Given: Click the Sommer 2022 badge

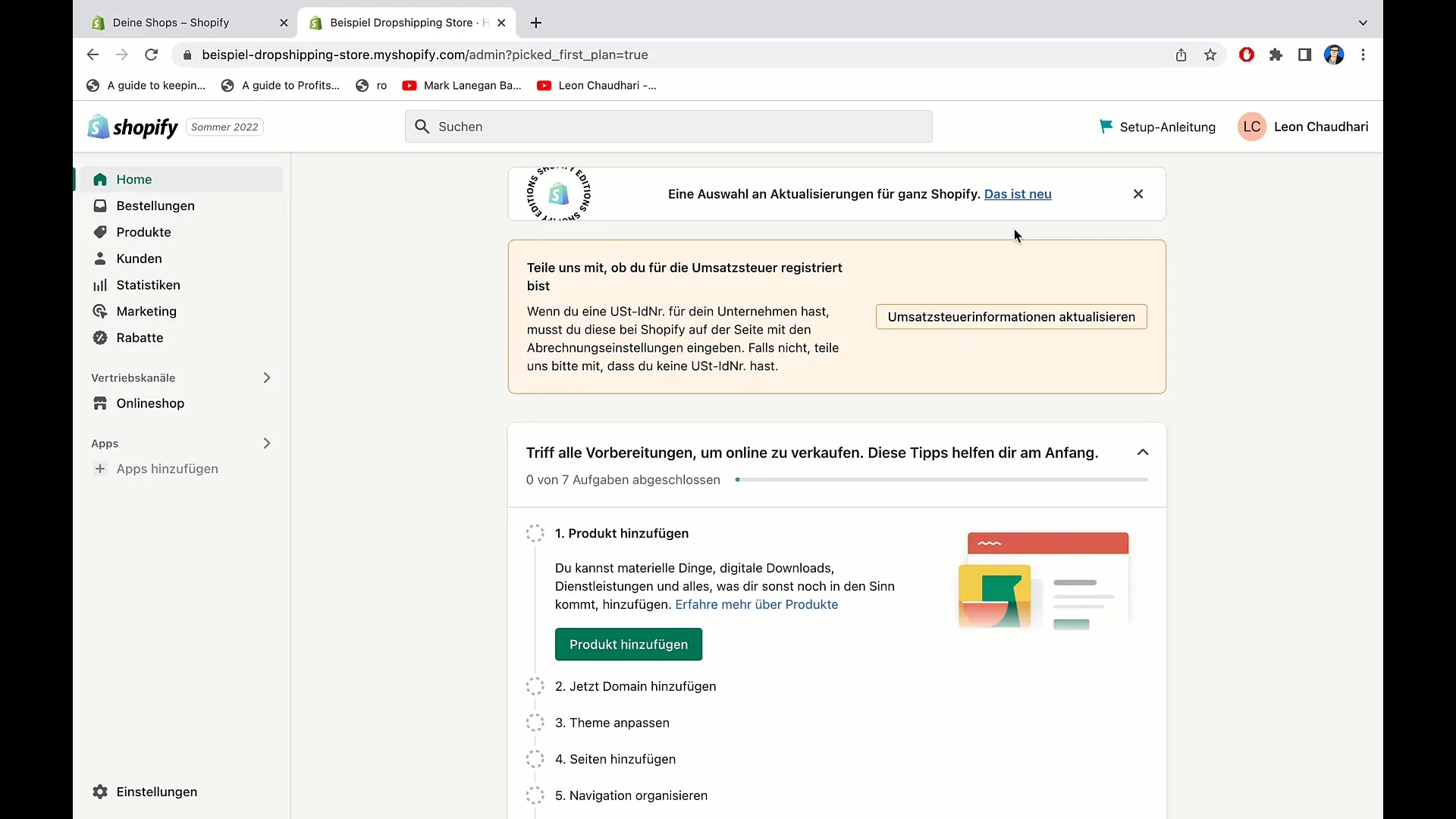Looking at the screenshot, I should 224,127.
